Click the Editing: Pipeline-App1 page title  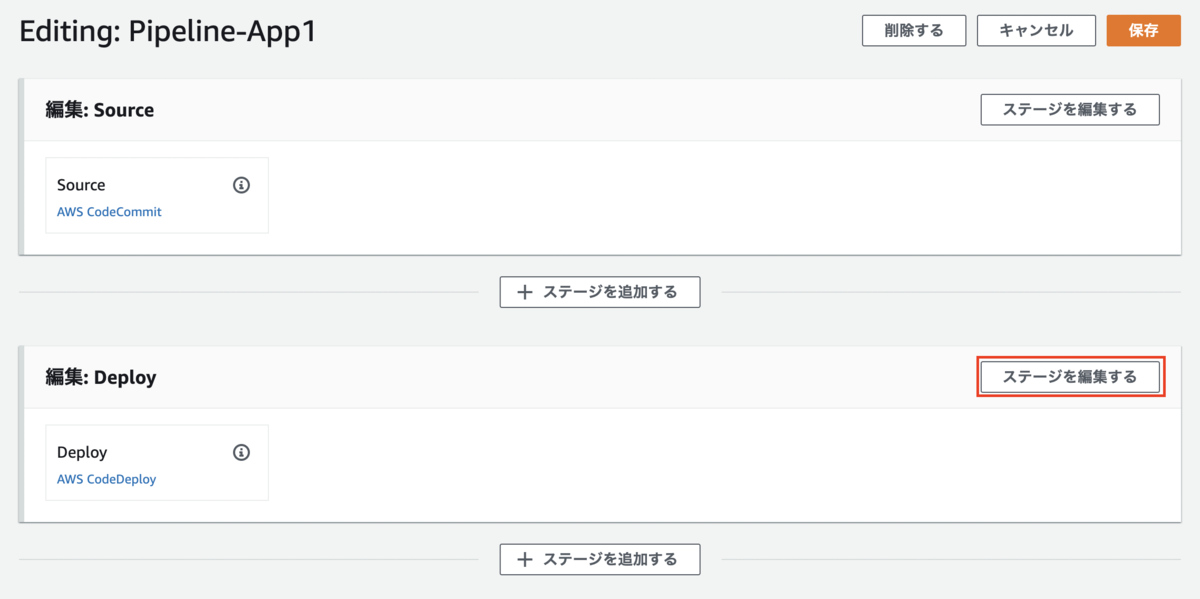pos(168,31)
